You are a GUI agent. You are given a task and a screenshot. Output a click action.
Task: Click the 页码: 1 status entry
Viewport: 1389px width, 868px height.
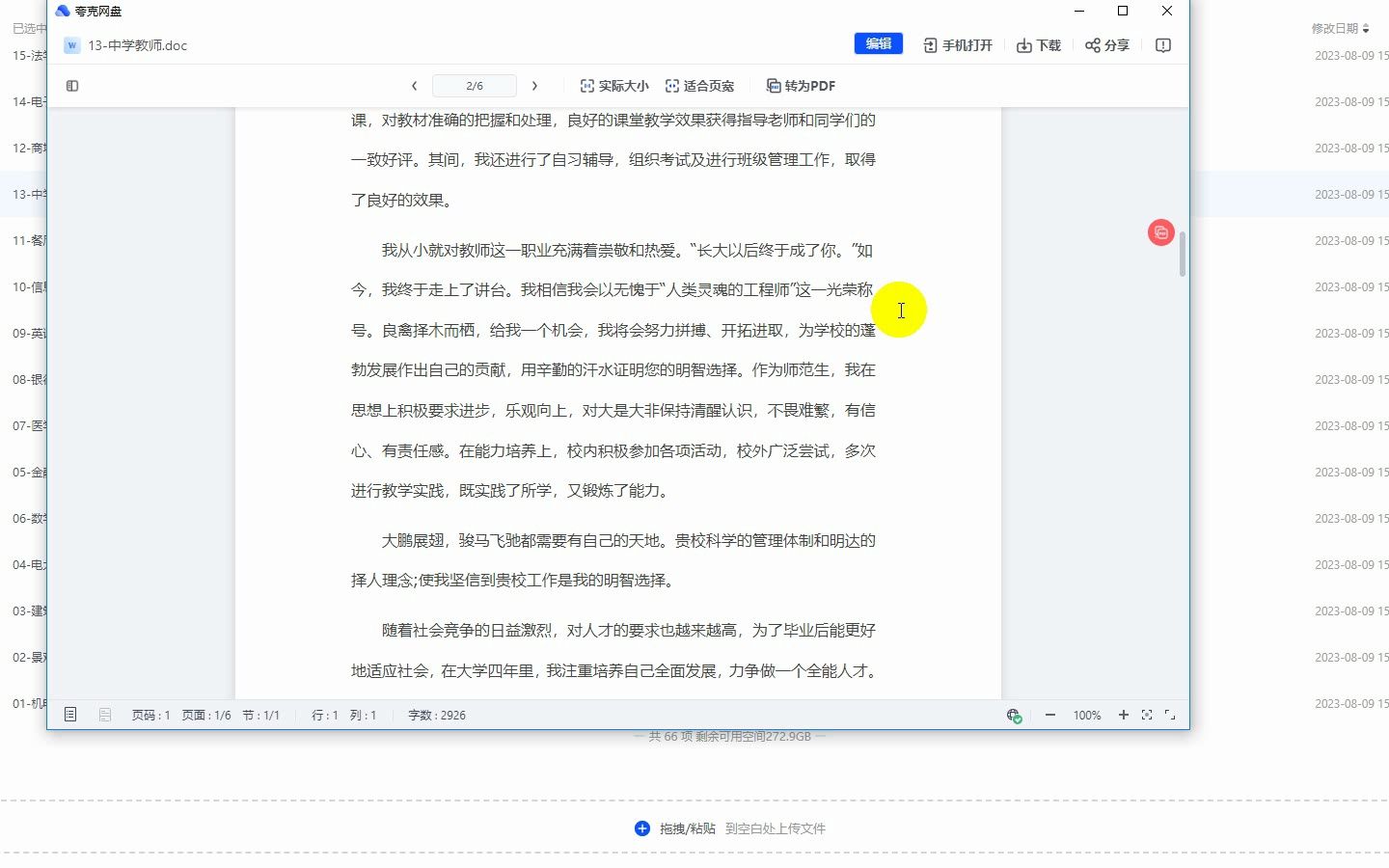click(x=150, y=716)
